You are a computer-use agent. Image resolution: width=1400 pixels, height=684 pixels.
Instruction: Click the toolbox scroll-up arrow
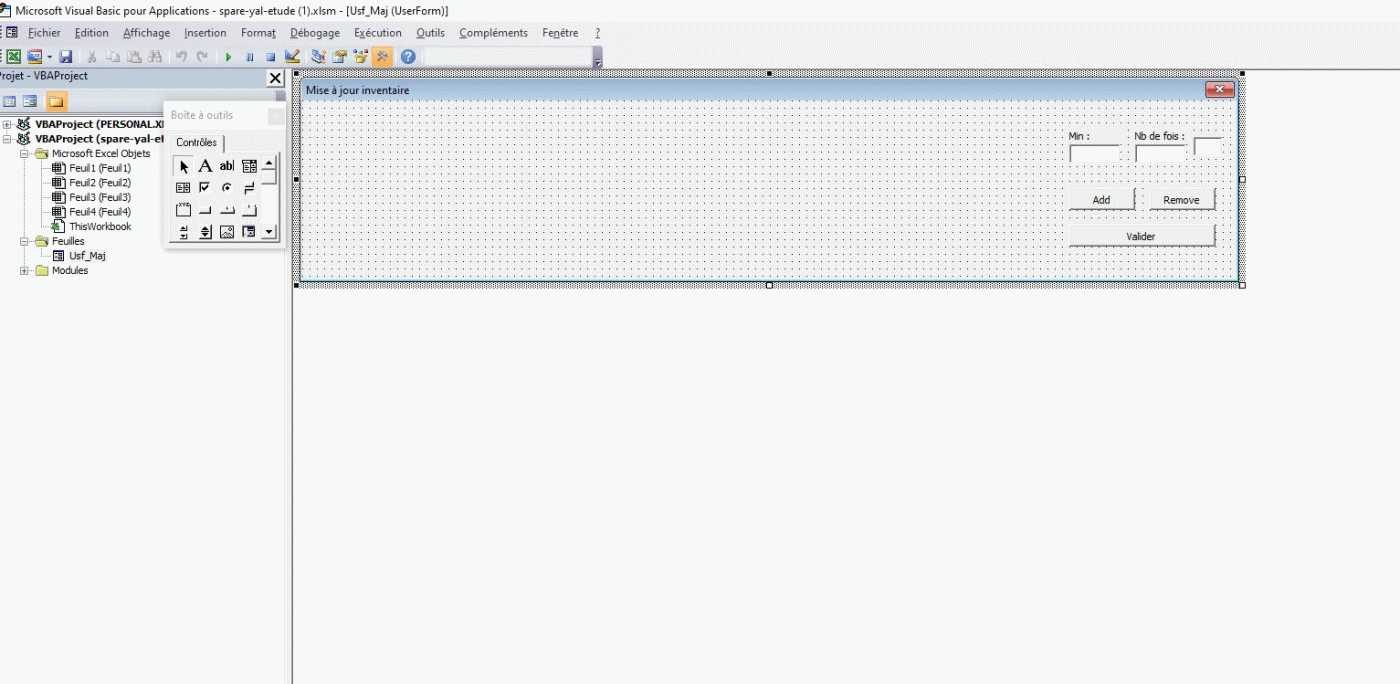[269, 163]
